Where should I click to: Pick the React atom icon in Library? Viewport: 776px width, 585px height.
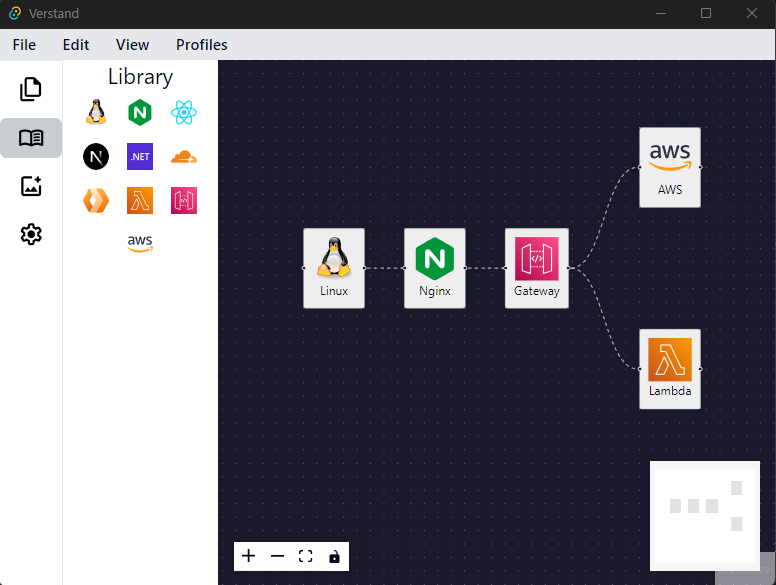(184, 112)
